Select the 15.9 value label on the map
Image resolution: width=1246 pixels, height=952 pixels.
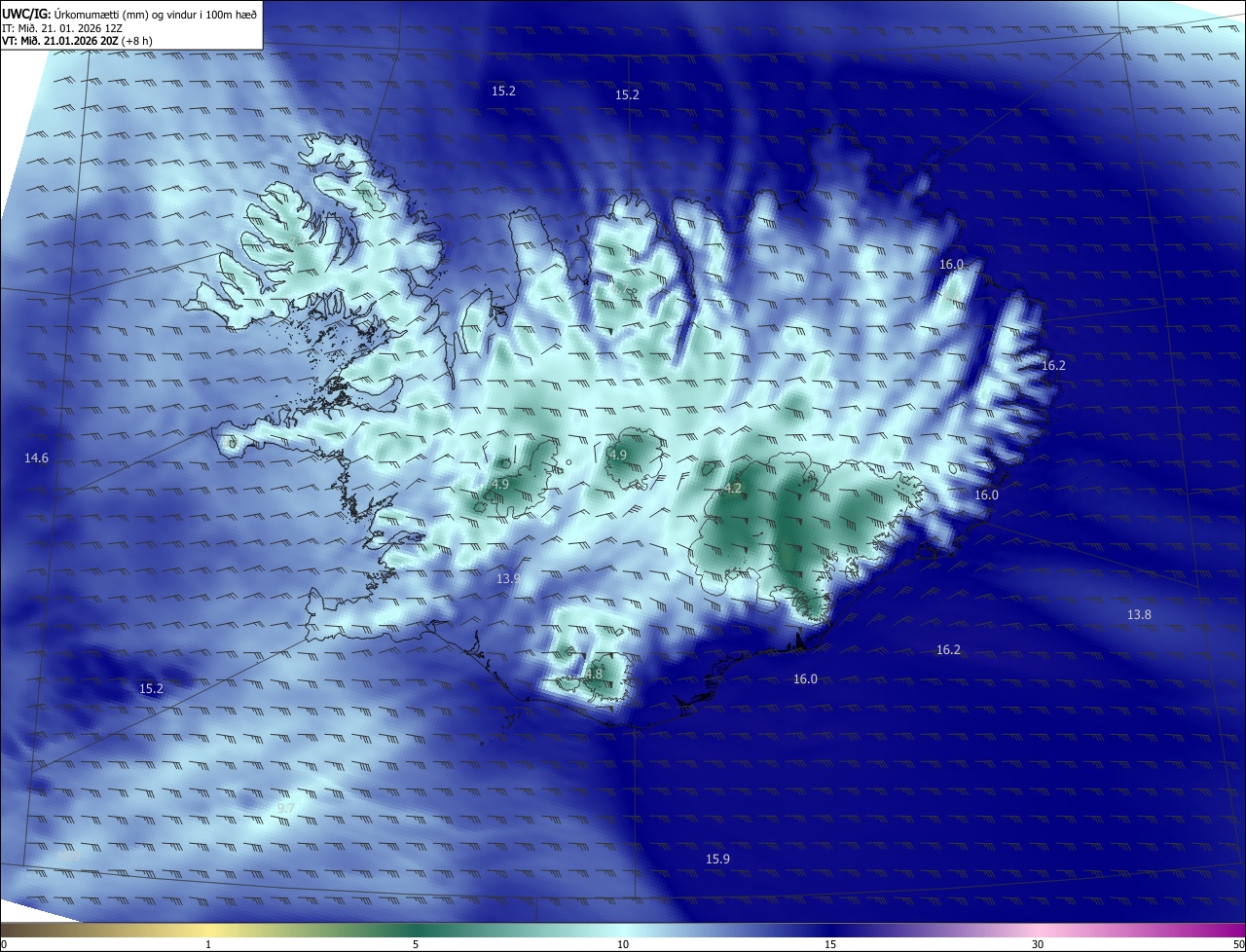(x=717, y=859)
